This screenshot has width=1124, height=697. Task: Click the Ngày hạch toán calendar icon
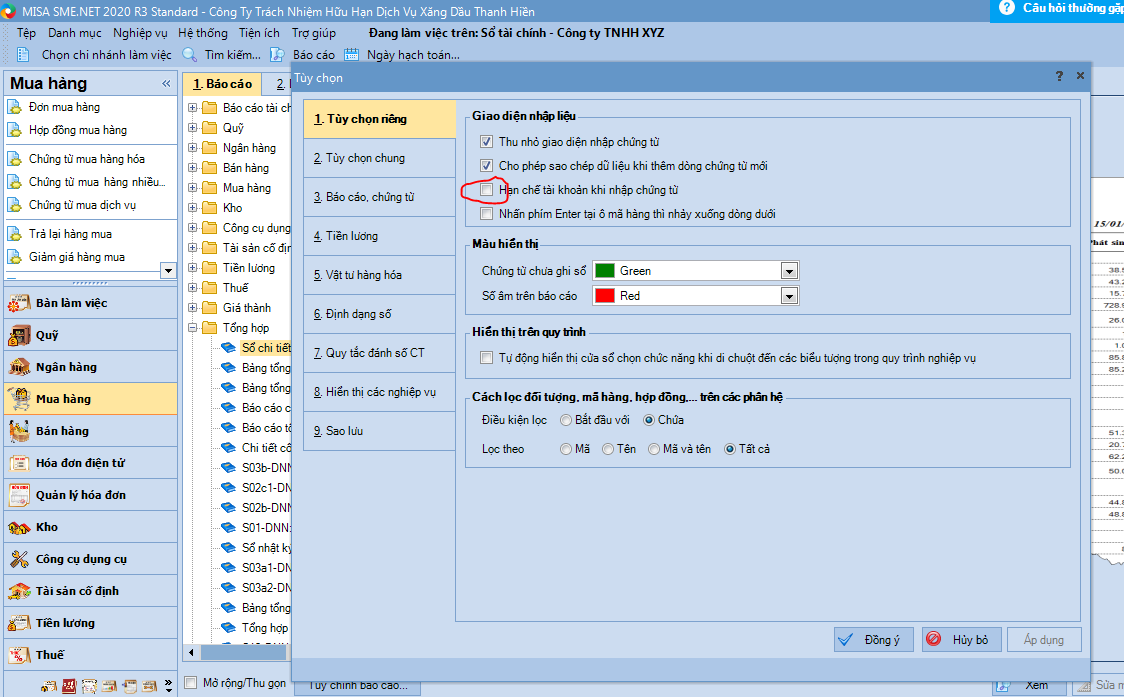[x=351, y=55]
